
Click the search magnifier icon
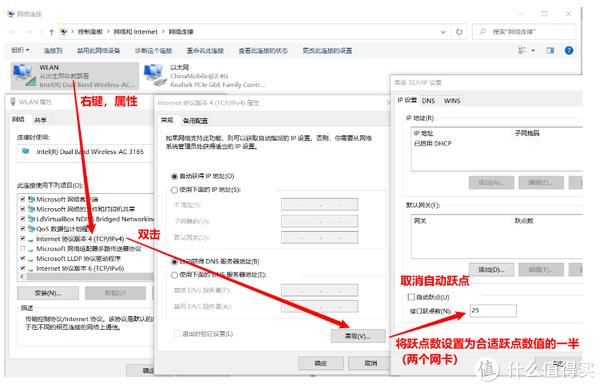click(483, 32)
